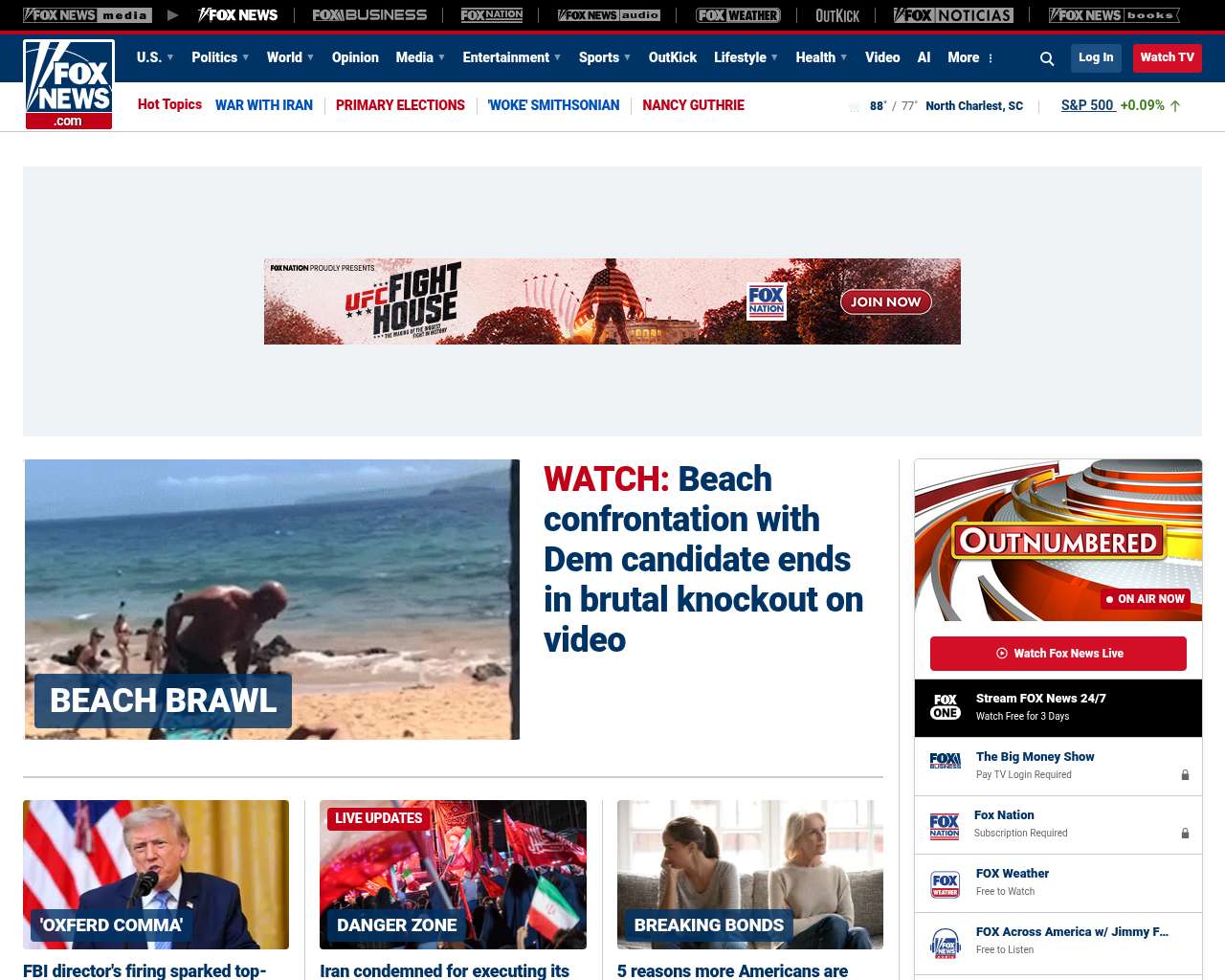Go to the Opinion section
This screenshot has height=980, width=1225.
[x=355, y=57]
